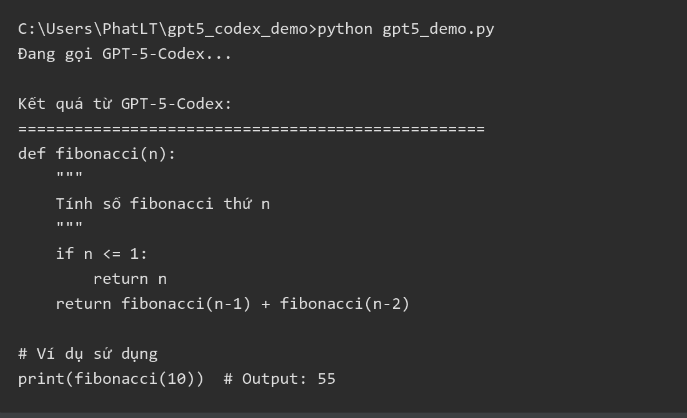The height and width of the screenshot is (418, 687).
Task: Click the fibonacci(n-1) call in the return line
Action: click(186, 303)
